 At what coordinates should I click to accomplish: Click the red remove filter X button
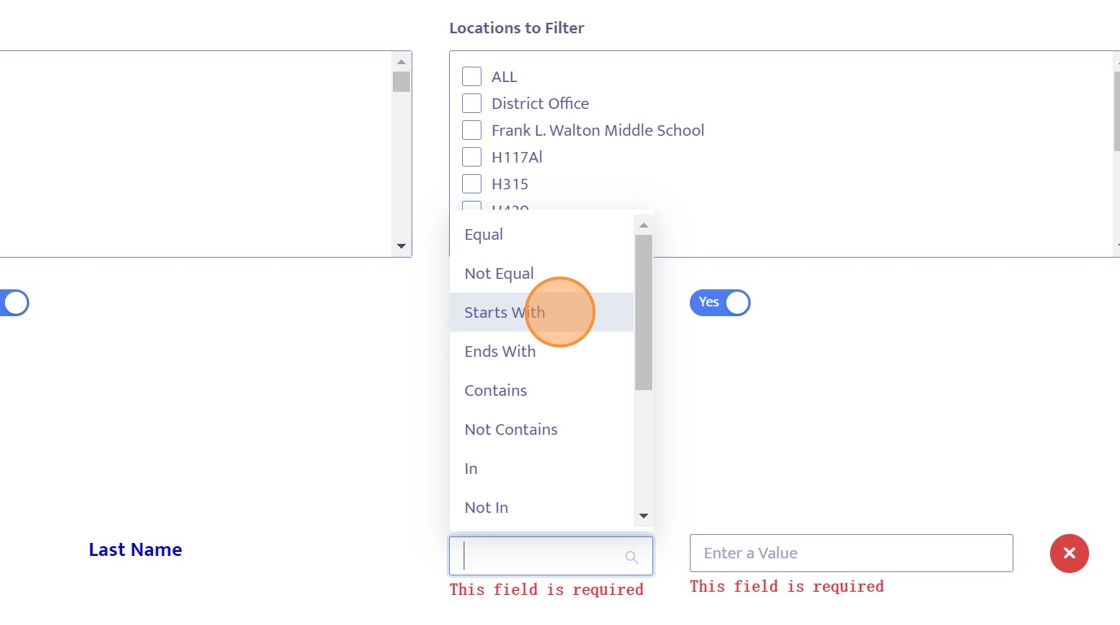pyautogui.click(x=1069, y=553)
